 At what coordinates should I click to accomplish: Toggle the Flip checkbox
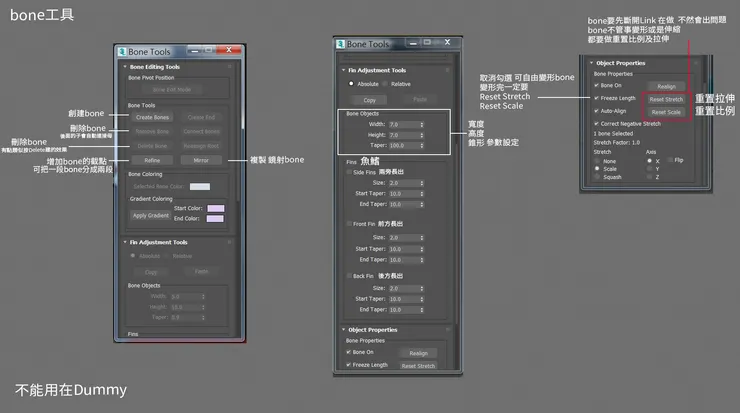670,160
